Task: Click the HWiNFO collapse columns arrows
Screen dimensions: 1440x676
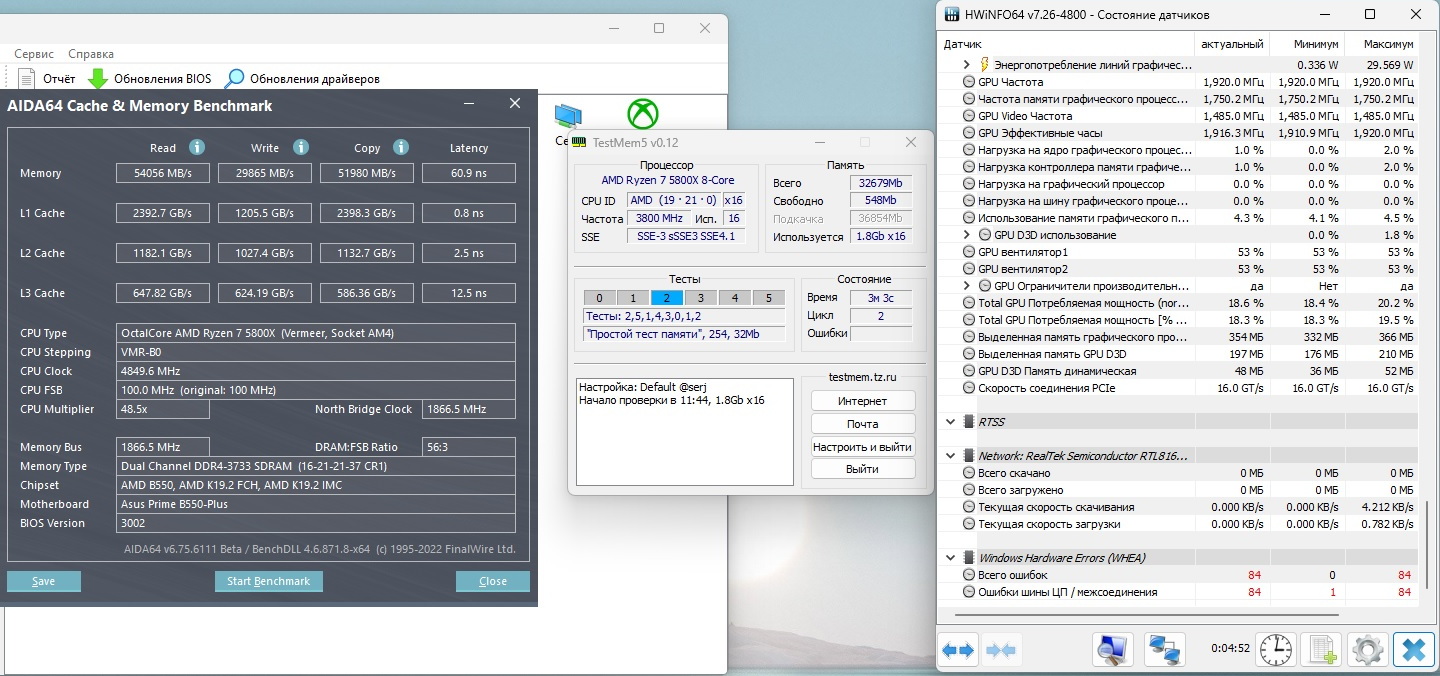Action: click(1001, 650)
